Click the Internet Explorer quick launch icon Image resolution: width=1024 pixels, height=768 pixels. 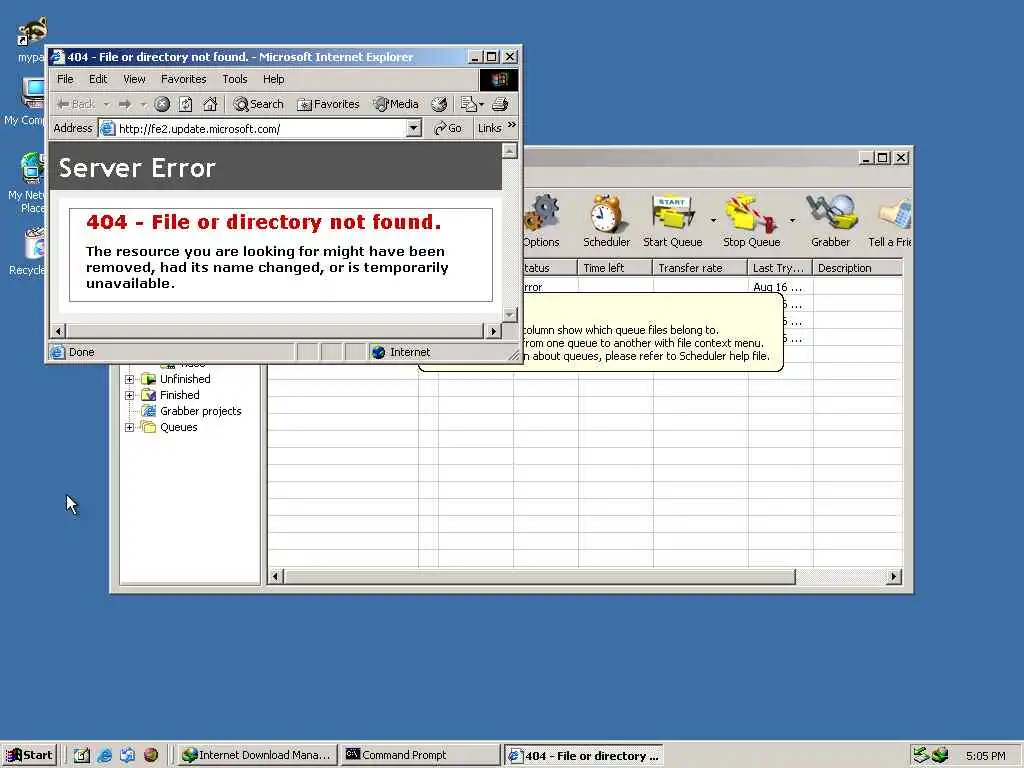click(x=104, y=756)
